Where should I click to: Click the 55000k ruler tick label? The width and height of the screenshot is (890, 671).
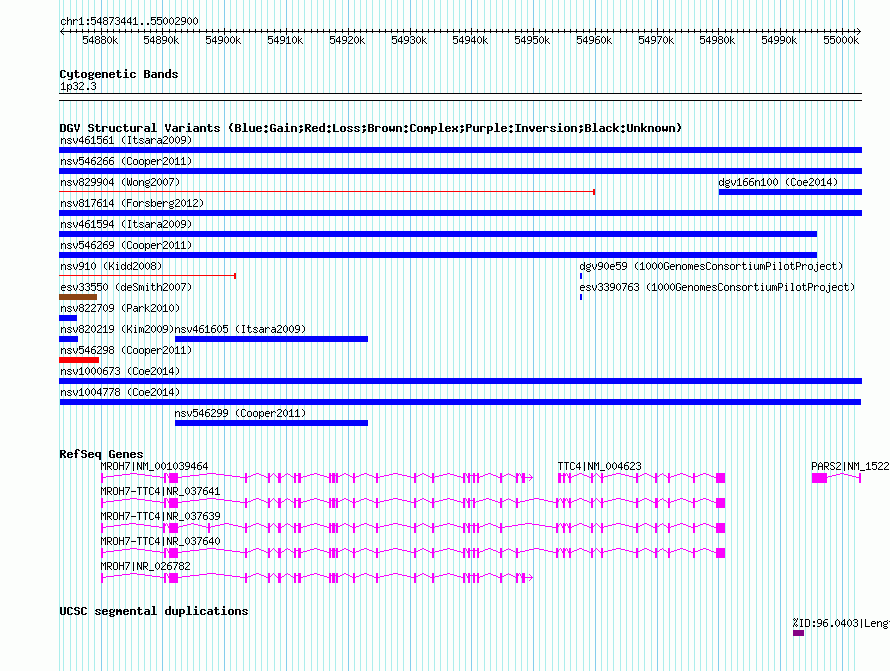pos(841,40)
